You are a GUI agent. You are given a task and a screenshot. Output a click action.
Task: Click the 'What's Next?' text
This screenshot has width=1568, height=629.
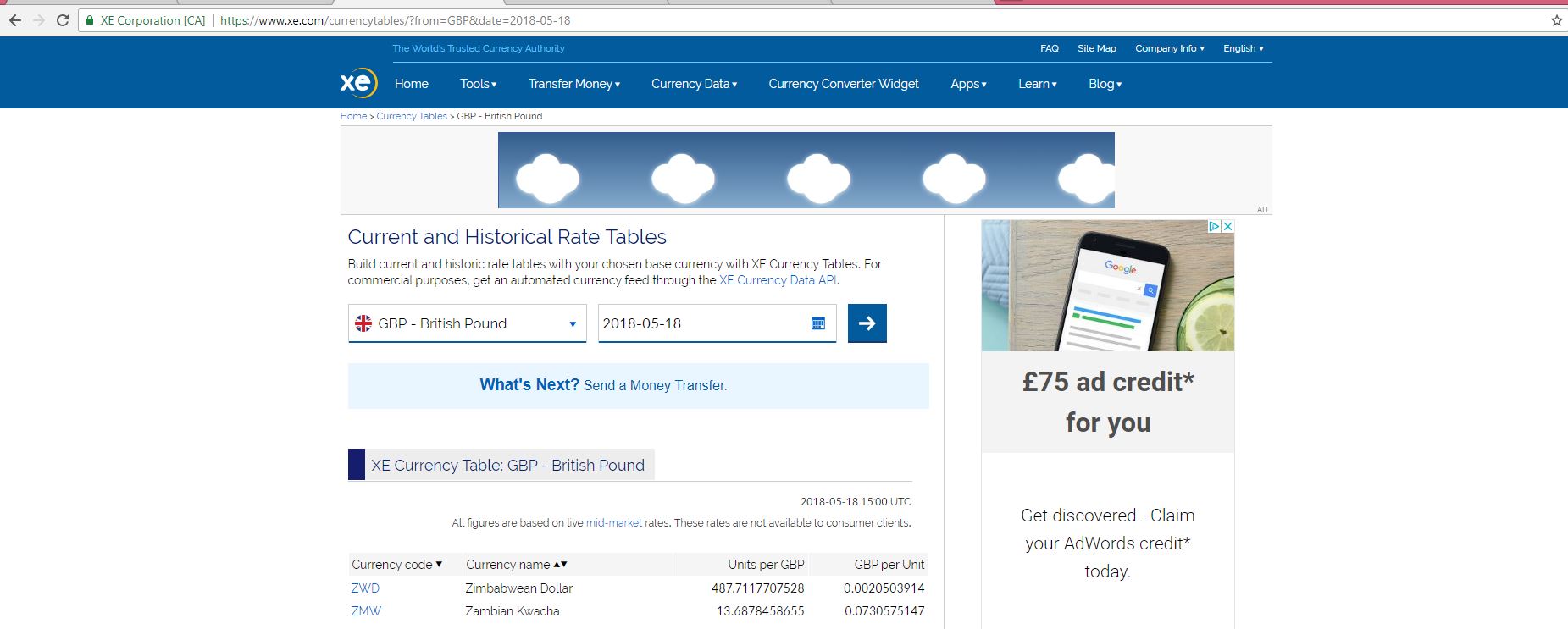click(529, 385)
